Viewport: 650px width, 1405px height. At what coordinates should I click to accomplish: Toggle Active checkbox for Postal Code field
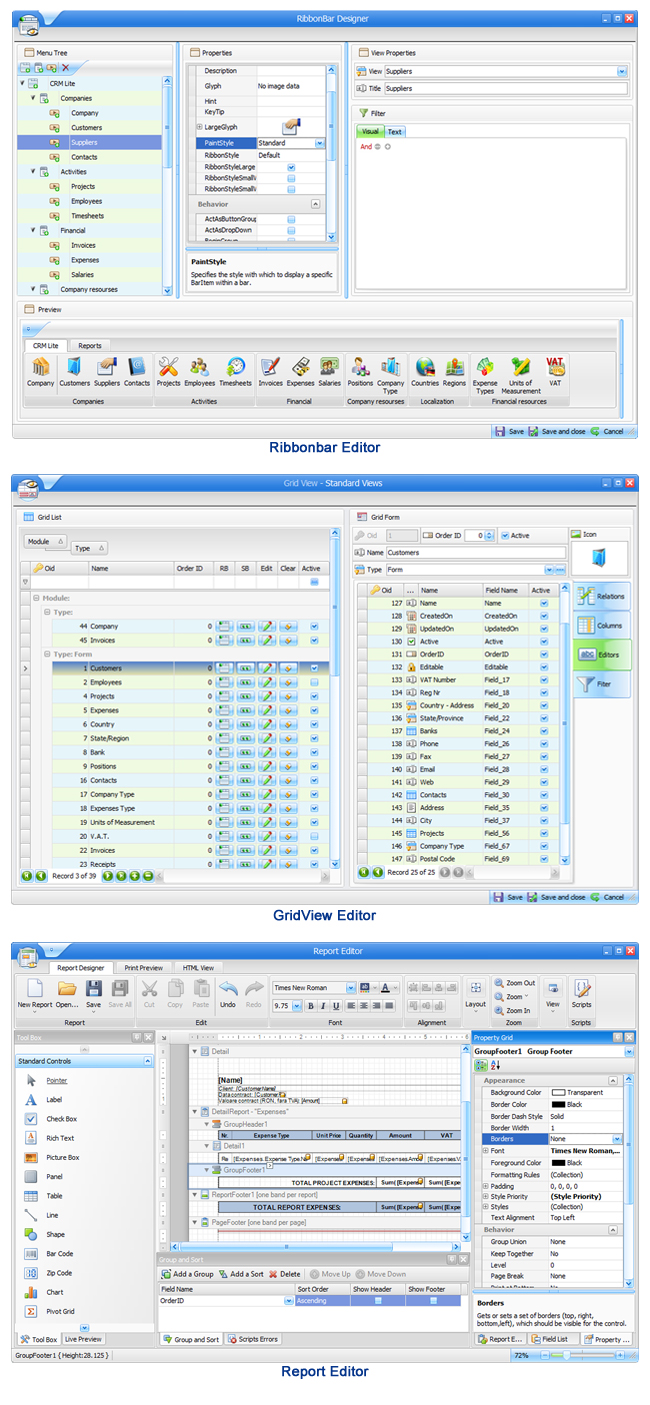pyautogui.click(x=544, y=858)
